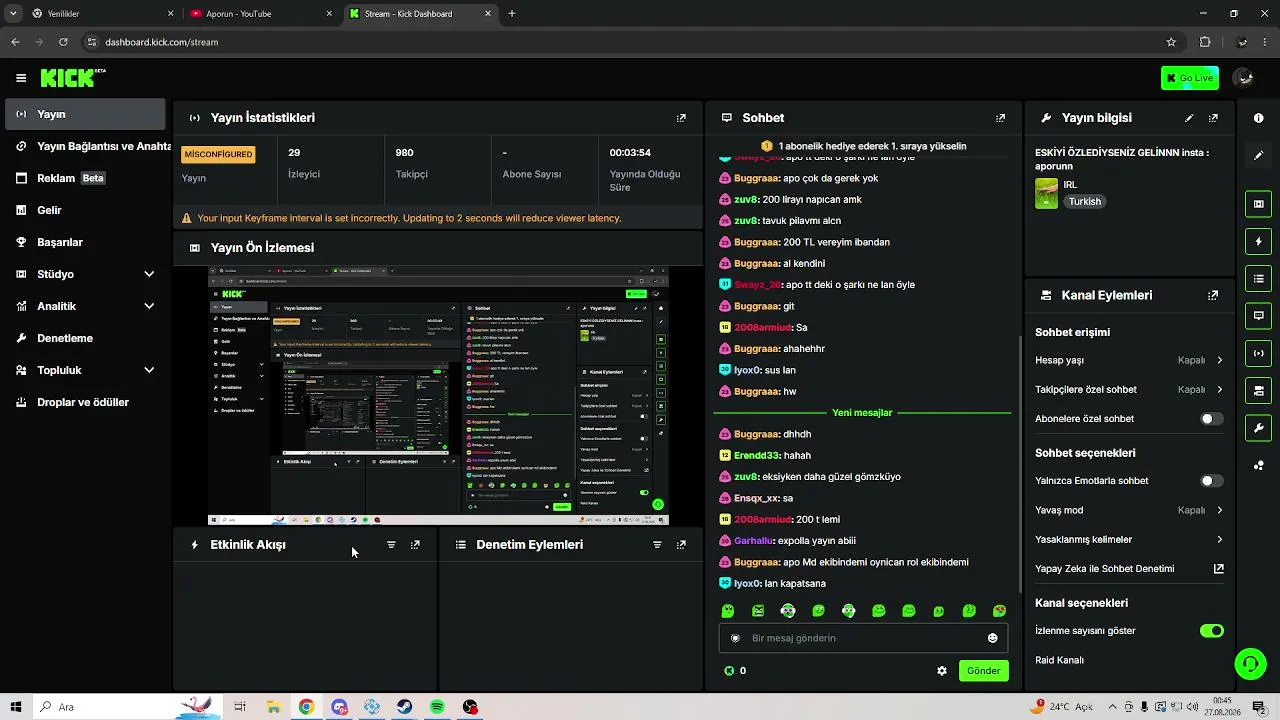Pop out the Kanal Eylemleri panel

tap(1213, 296)
